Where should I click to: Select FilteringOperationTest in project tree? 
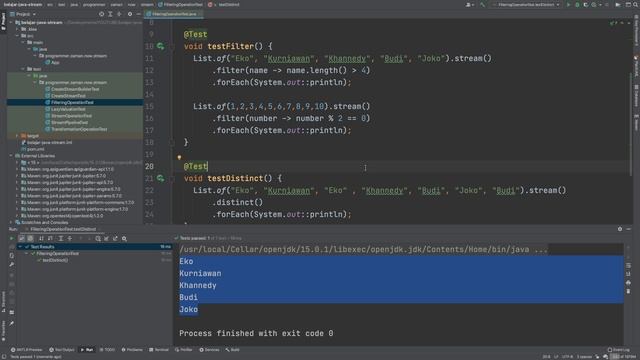(x=72, y=102)
